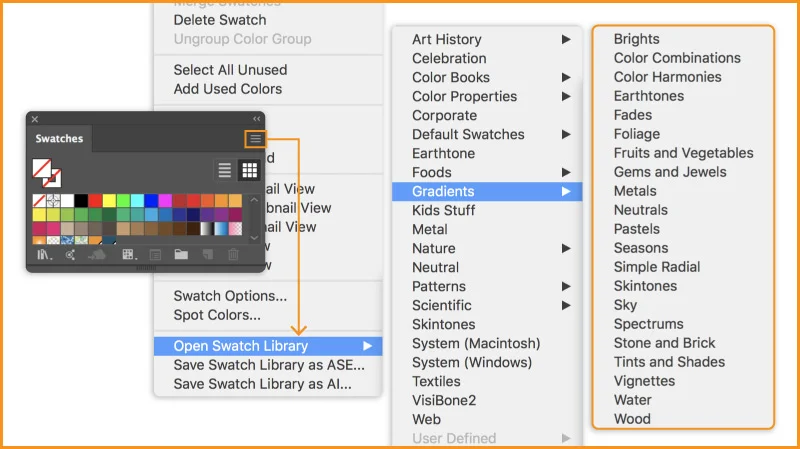Click the New Color Group folder icon
Viewport: 800px width, 449px height.
point(181,255)
